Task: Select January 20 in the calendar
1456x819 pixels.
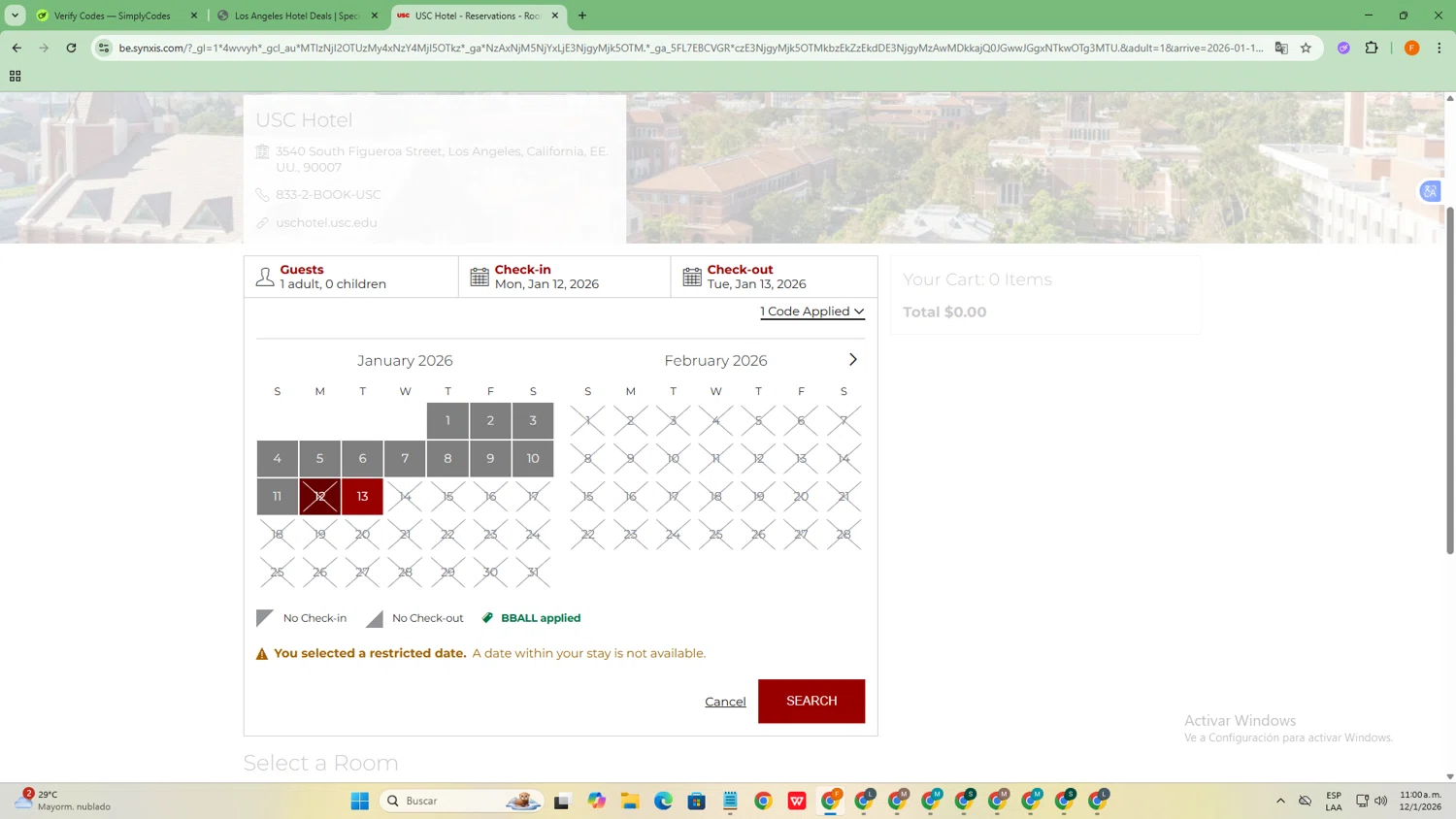Action: coord(362,534)
